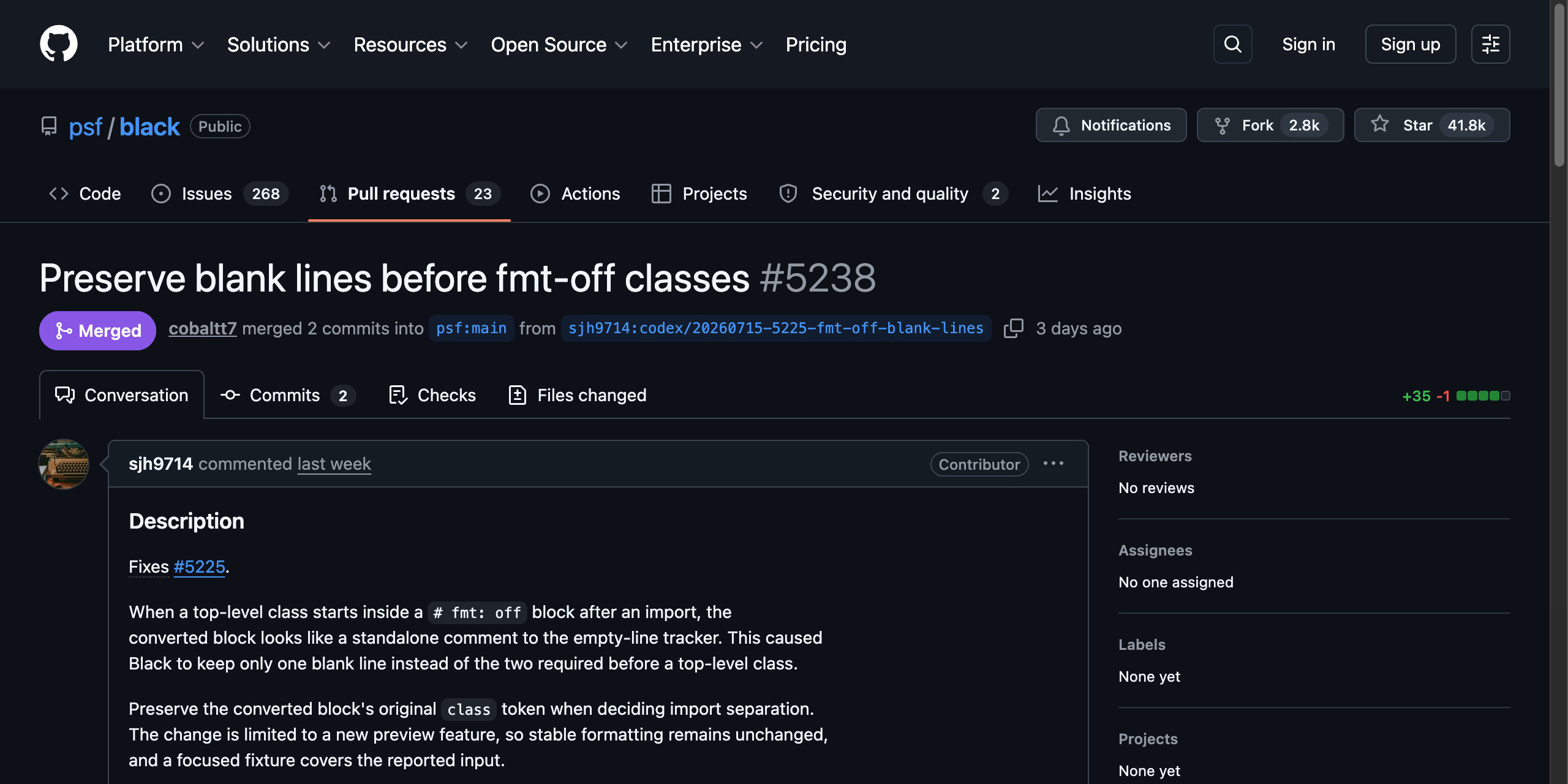Open the search magnifier button

pos(1232,44)
